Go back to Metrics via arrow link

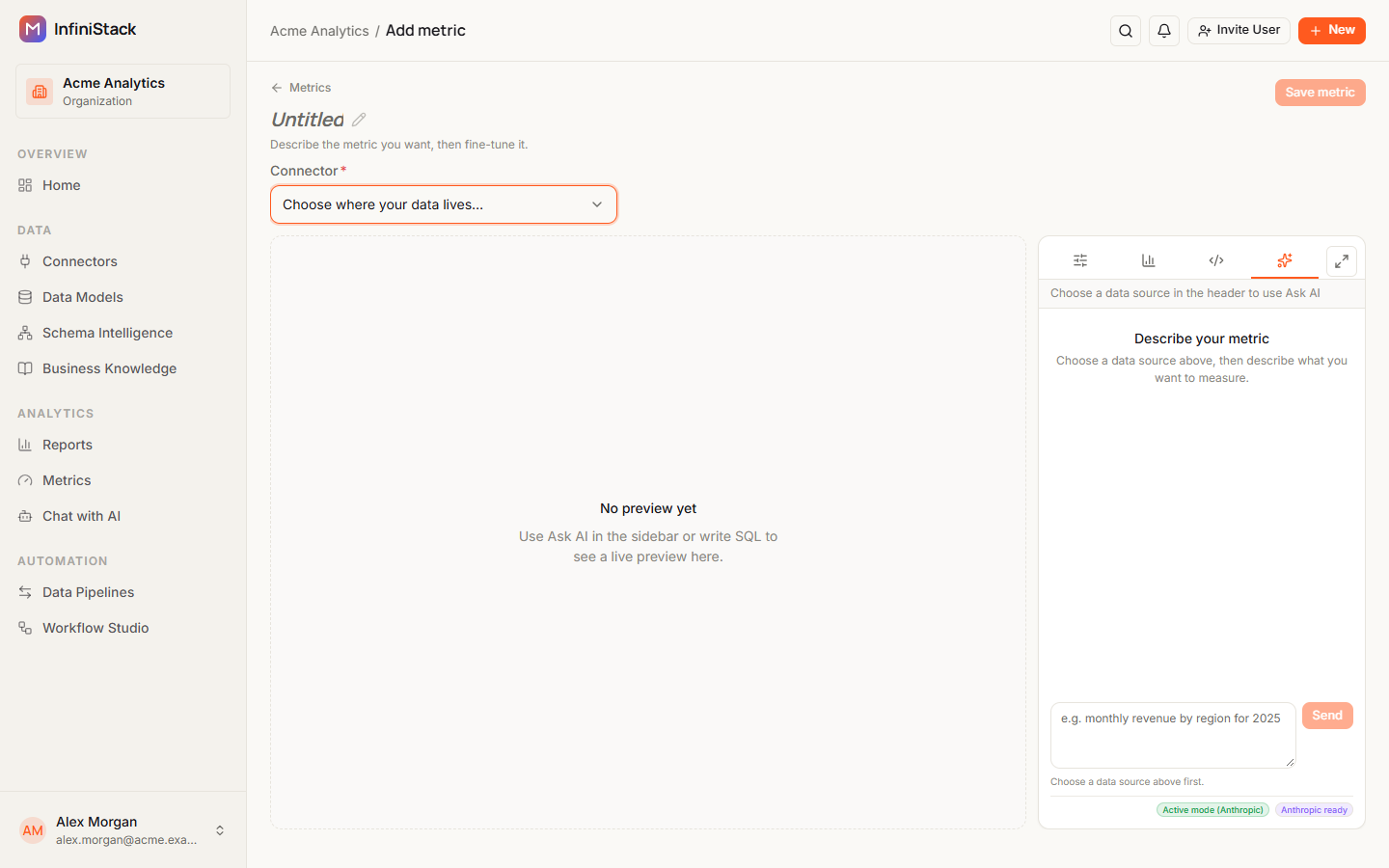301,88
